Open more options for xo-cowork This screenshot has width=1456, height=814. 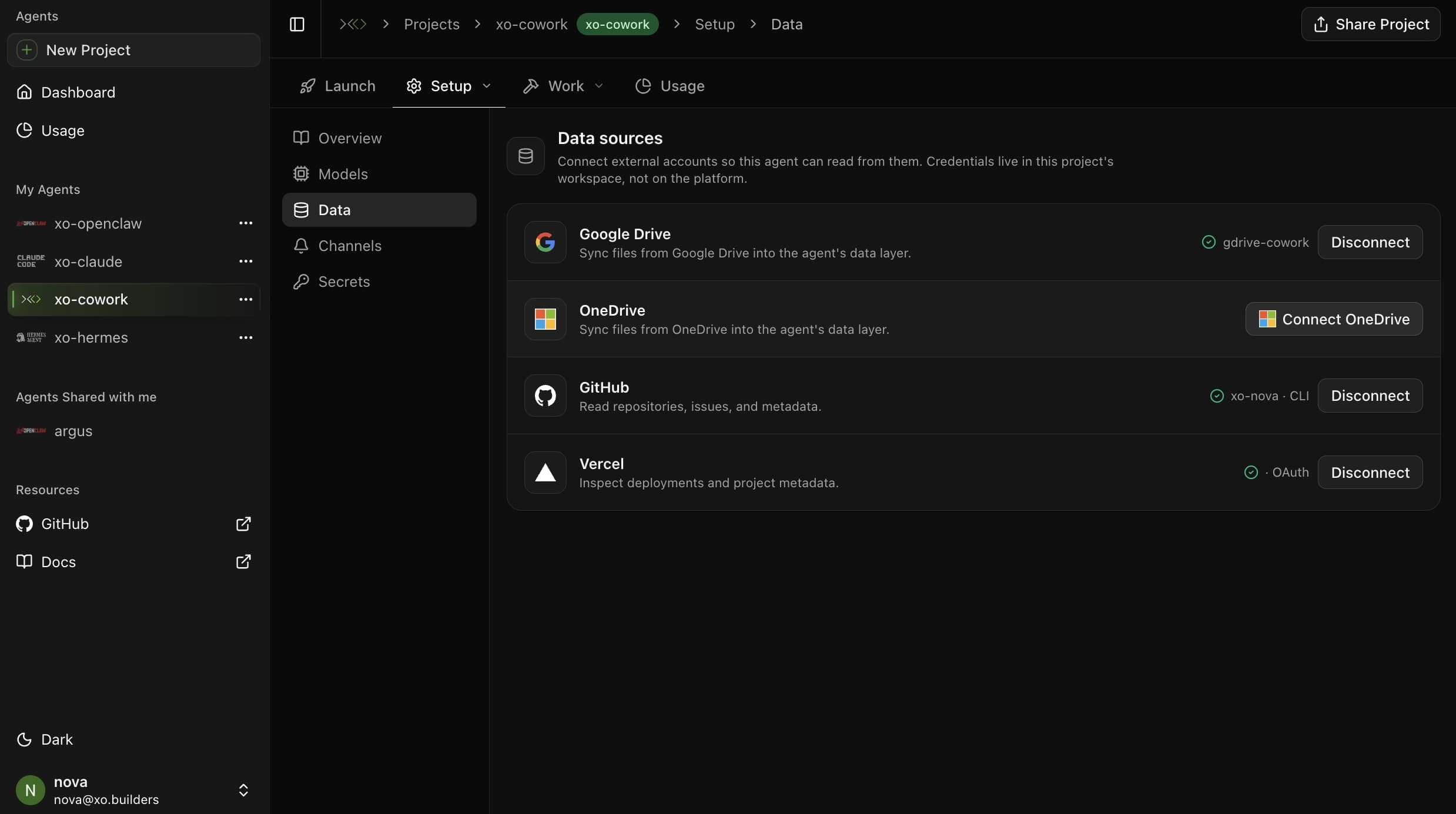coord(245,300)
